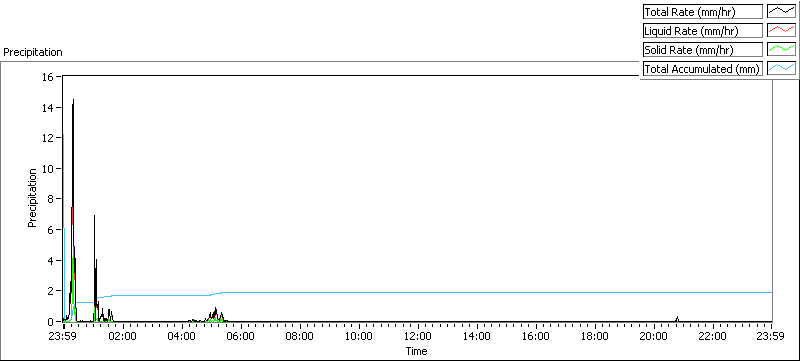This screenshot has height=361, width=800.
Task: Select the Total Accumulated (mm) legend label
Action: [x=702, y=68]
